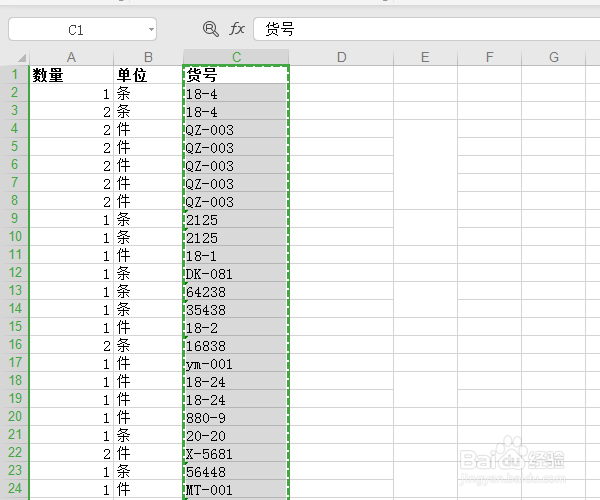Click cell C9 containing 2125
This screenshot has width=600, height=500.
coord(236,219)
